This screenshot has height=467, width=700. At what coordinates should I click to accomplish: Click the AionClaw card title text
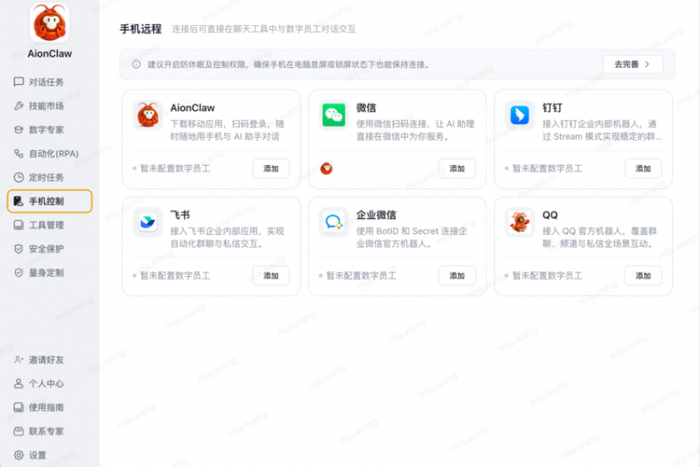tap(192, 108)
